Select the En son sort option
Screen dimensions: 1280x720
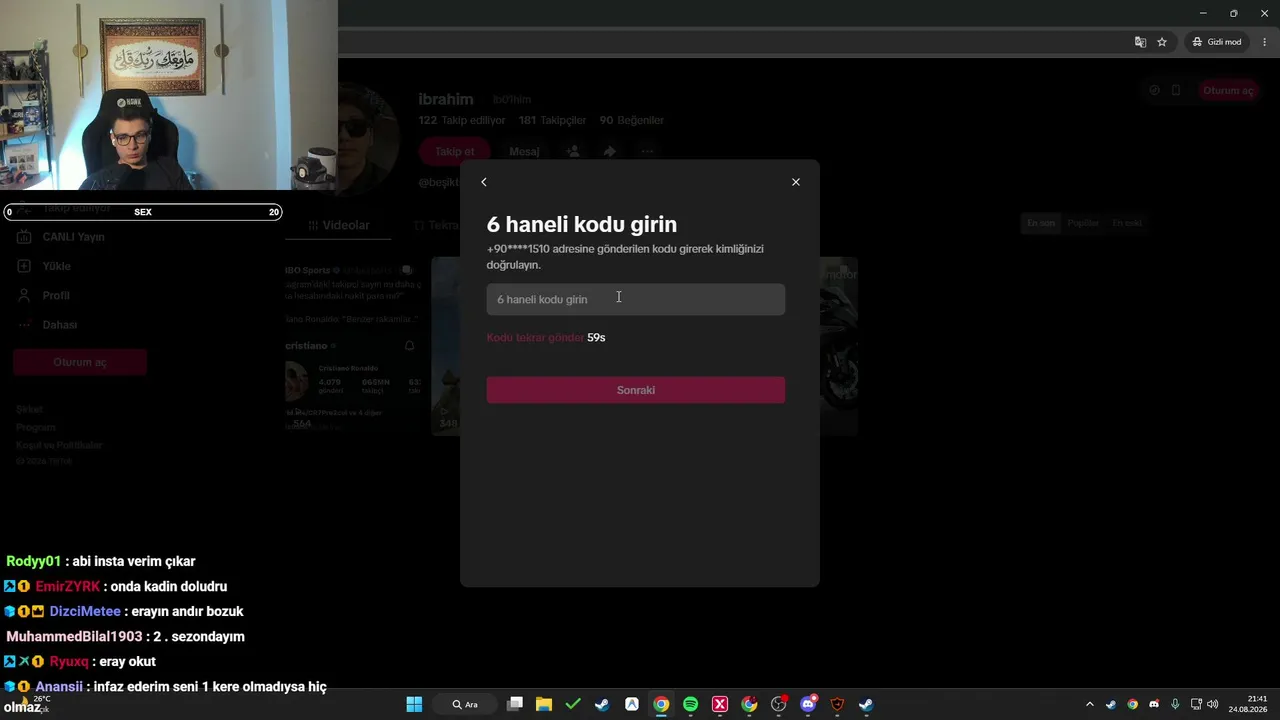coord(1041,223)
